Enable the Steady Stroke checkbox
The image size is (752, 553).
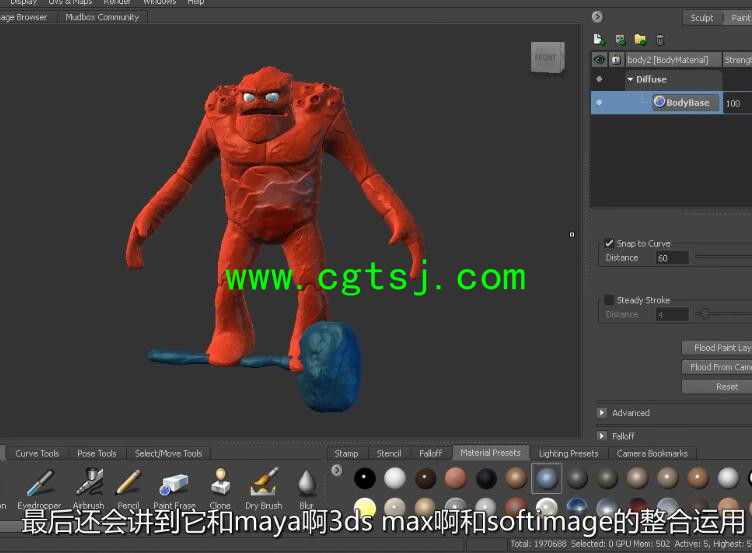pos(609,300)
